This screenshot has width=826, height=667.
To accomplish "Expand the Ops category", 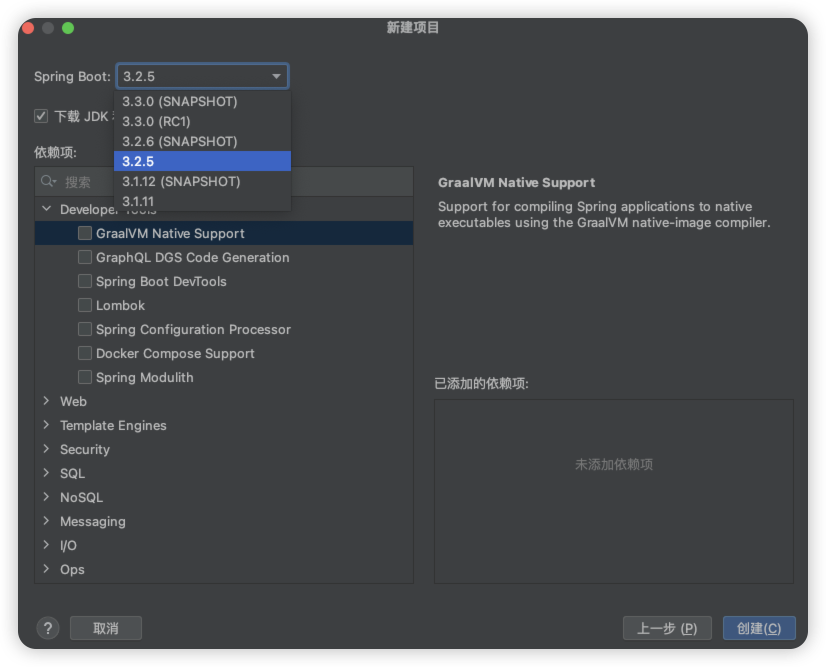I will [46, 569].
